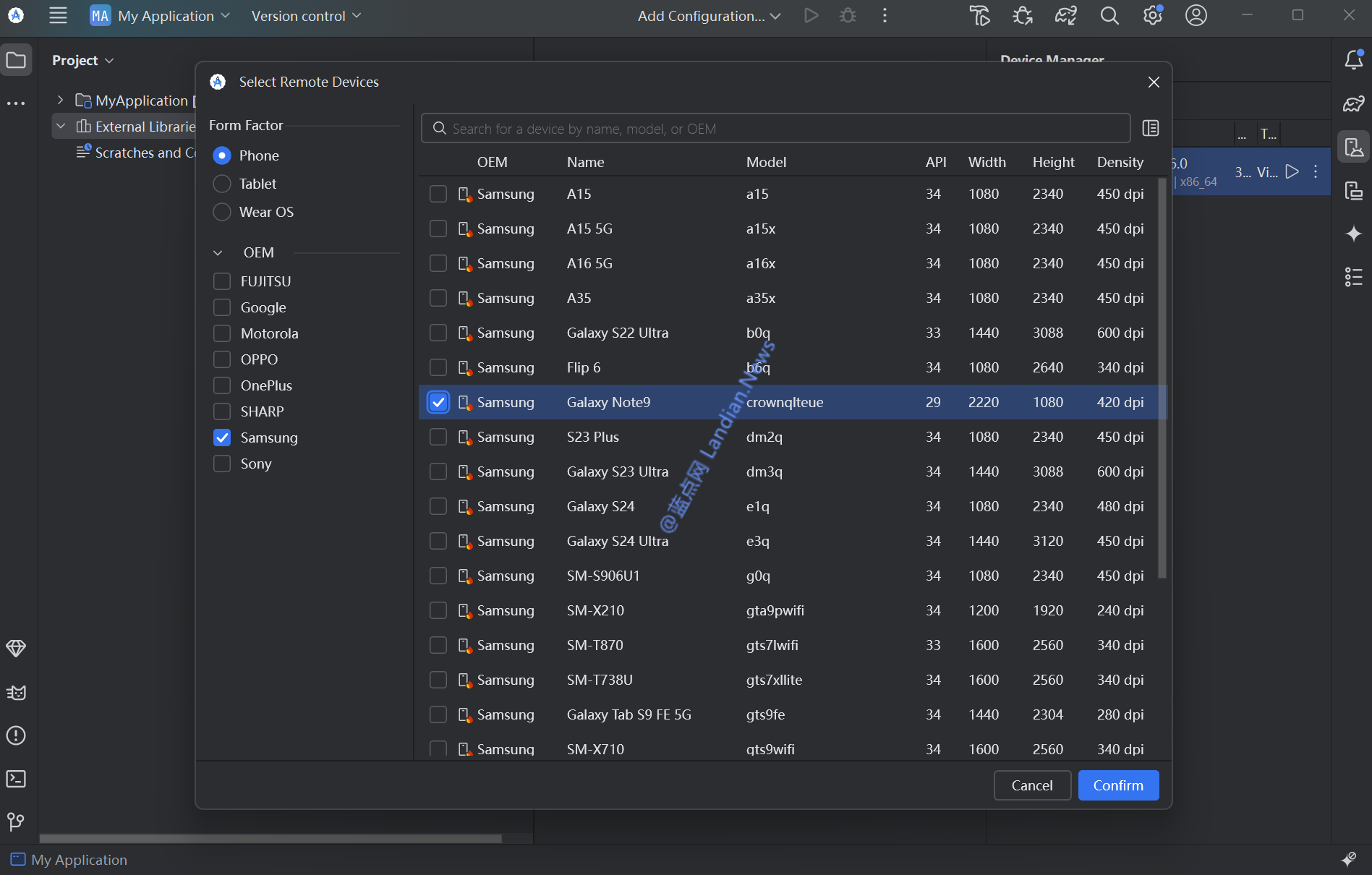
Task: Uncheck the Galaxy Note9 device row
Action: point(438,402)
